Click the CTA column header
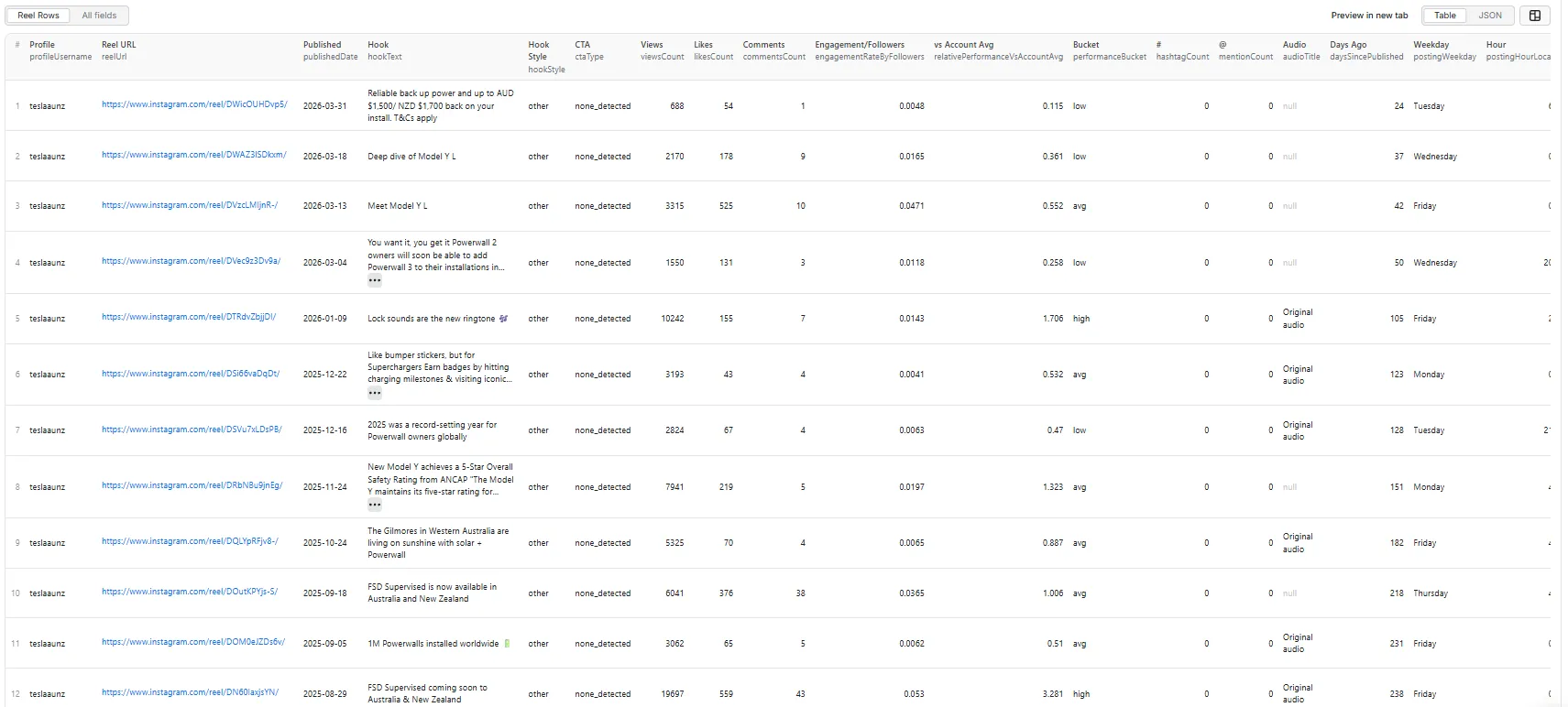Image resolution: width=1568 pixels, height=707 pixels. (x=589, y=50)
